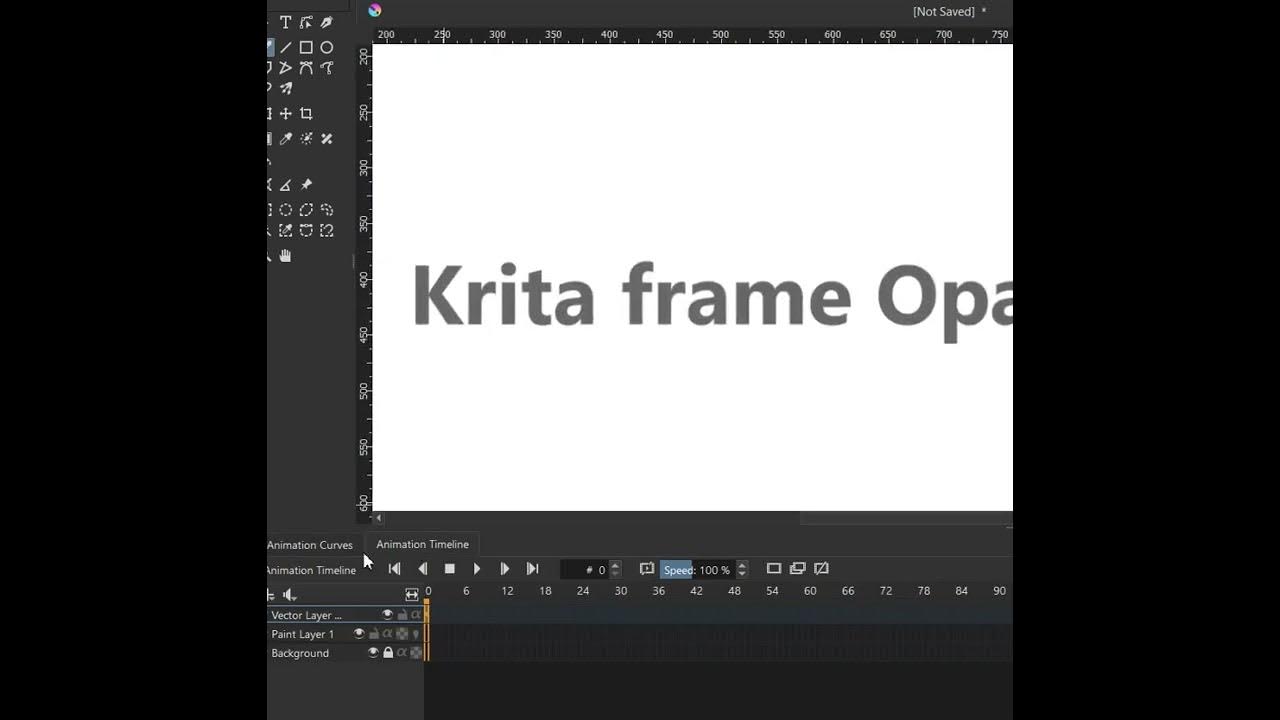Hide the Background layer in timeline
Image resolution: width=1280 pixels, height=720 pixels.
373,653
